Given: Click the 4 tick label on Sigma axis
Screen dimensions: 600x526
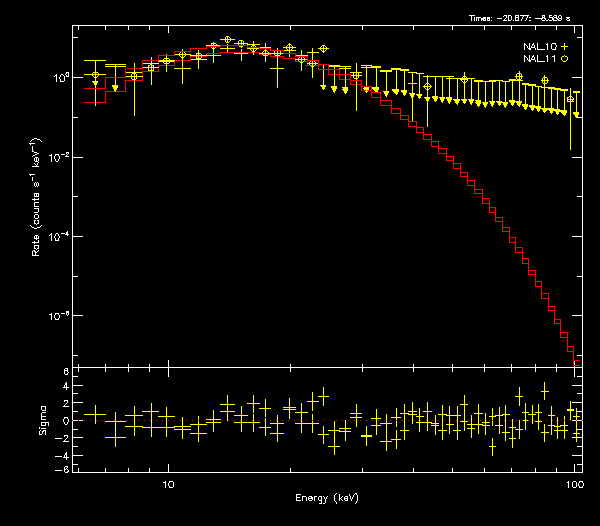Looking at the screenshot, I should tap(66, 387).
